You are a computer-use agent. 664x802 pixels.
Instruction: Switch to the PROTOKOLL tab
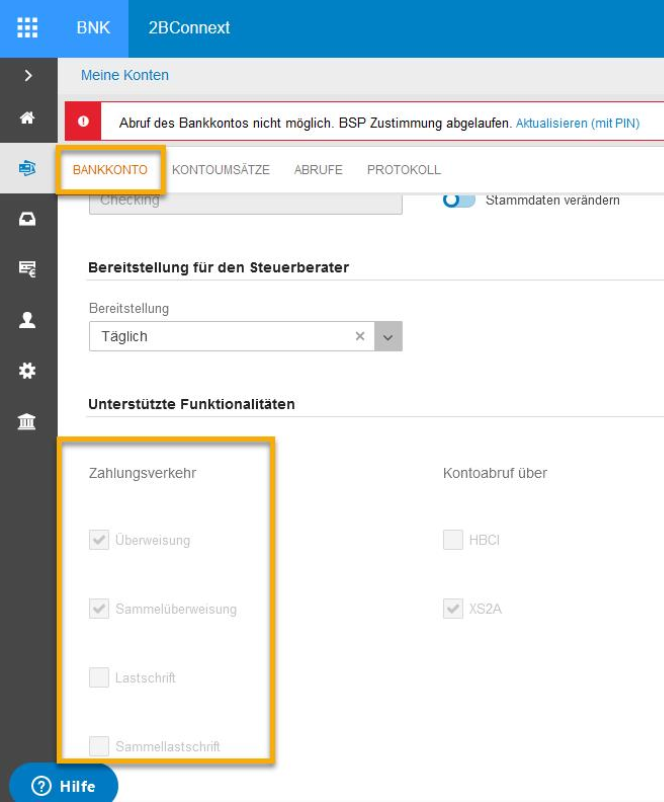[404, 170]
